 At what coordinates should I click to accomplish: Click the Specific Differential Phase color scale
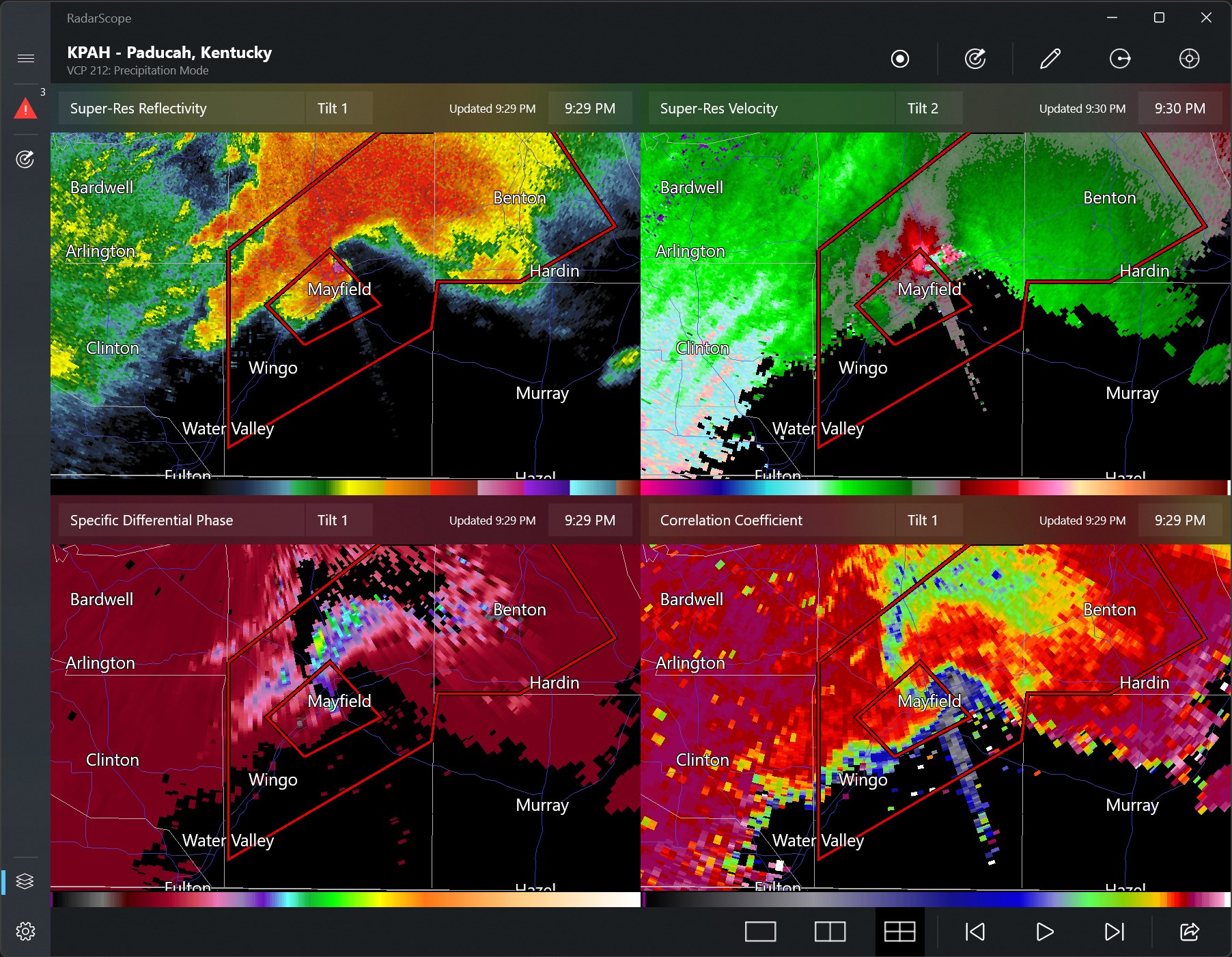pyautogui.click(x=341, y=902)
